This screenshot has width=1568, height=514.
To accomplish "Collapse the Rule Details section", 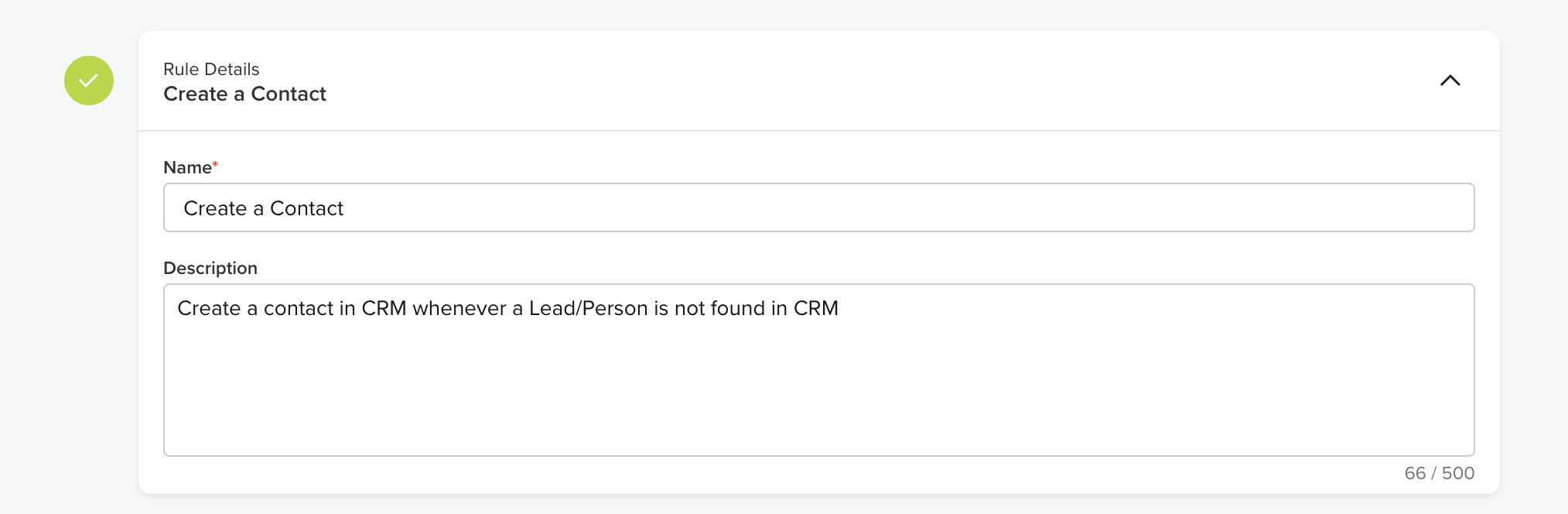I will pyautogui.click(x=1450, y=81).
